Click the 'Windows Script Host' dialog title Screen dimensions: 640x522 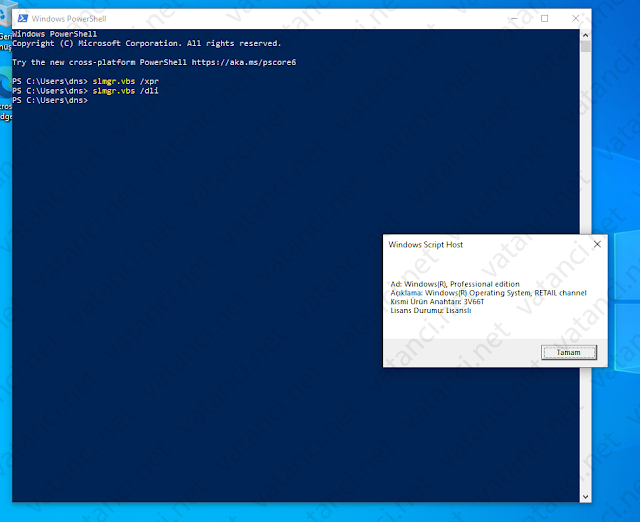(426, 244)
